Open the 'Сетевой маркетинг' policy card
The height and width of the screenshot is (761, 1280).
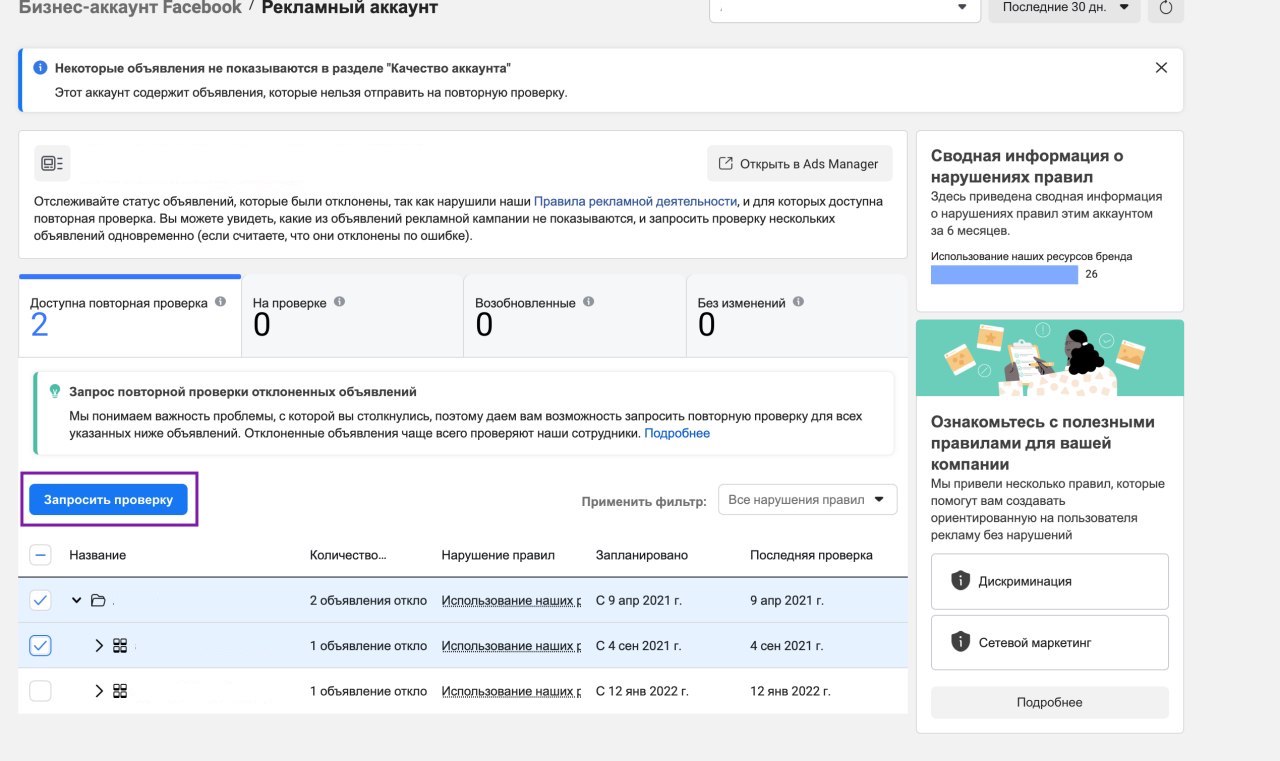[x=1049, y=642]
